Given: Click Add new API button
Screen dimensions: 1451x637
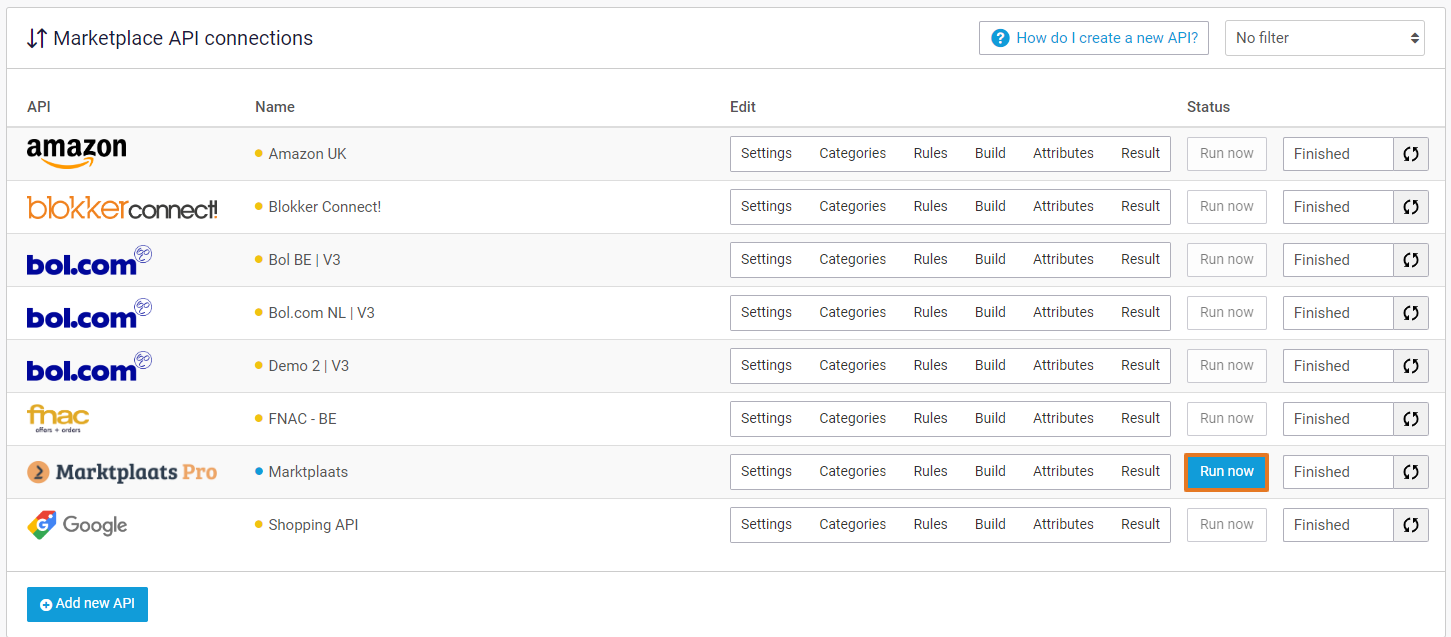Looking at the screenshot, I should click(87, 604).
